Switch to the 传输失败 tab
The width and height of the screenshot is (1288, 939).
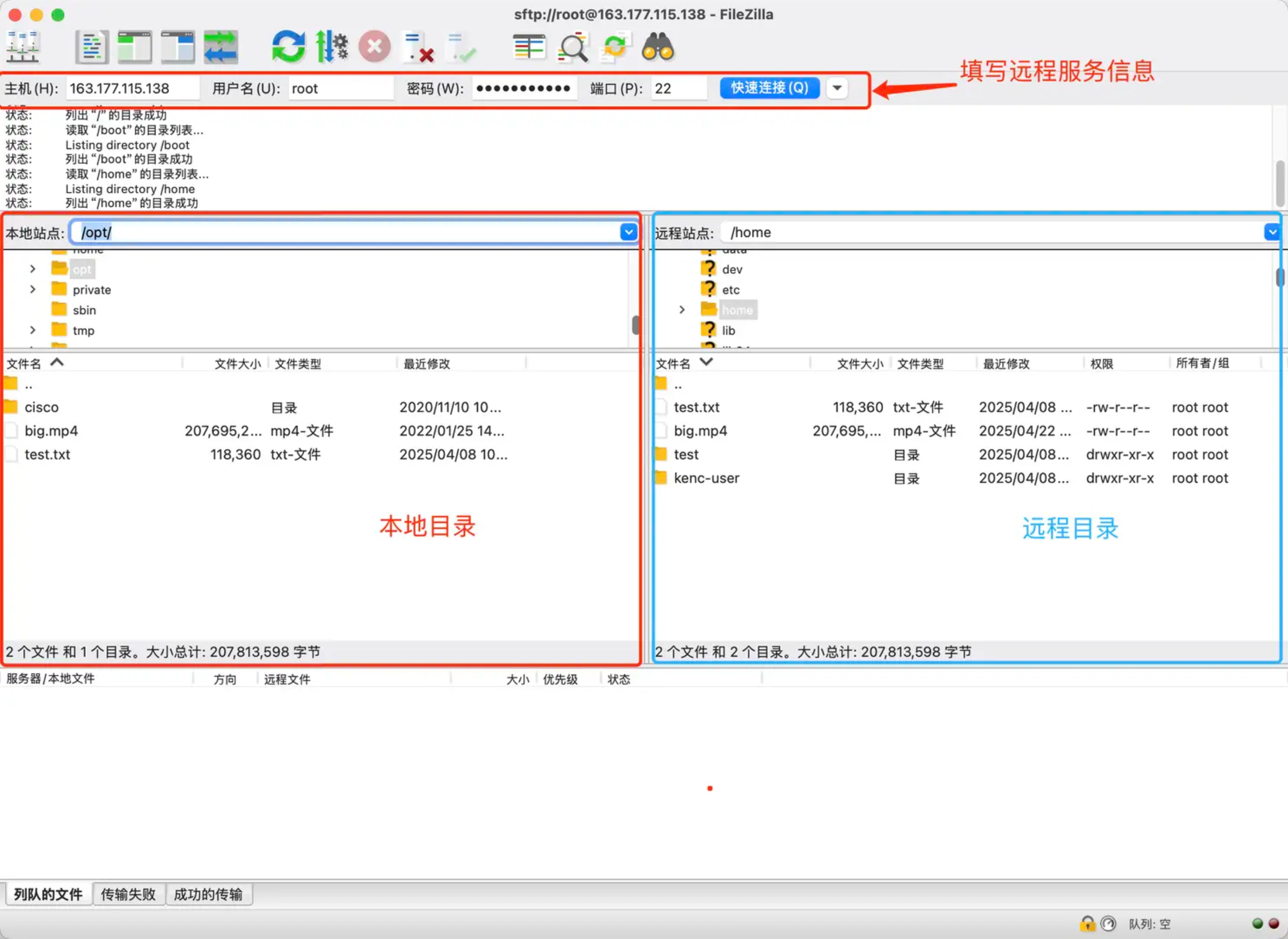pyautogui.click(x=128, y=894)
